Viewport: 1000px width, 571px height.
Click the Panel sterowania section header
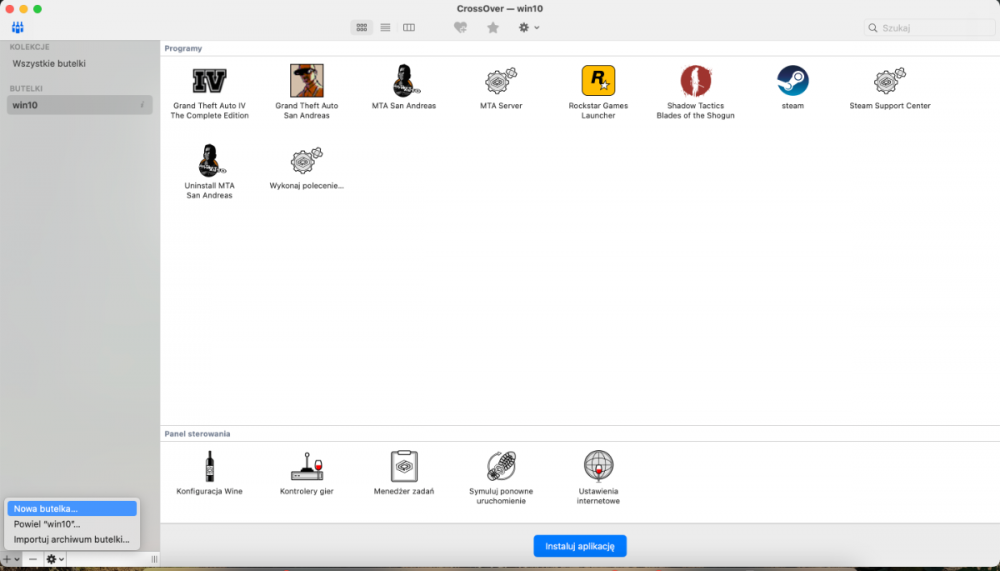(197, 434)
